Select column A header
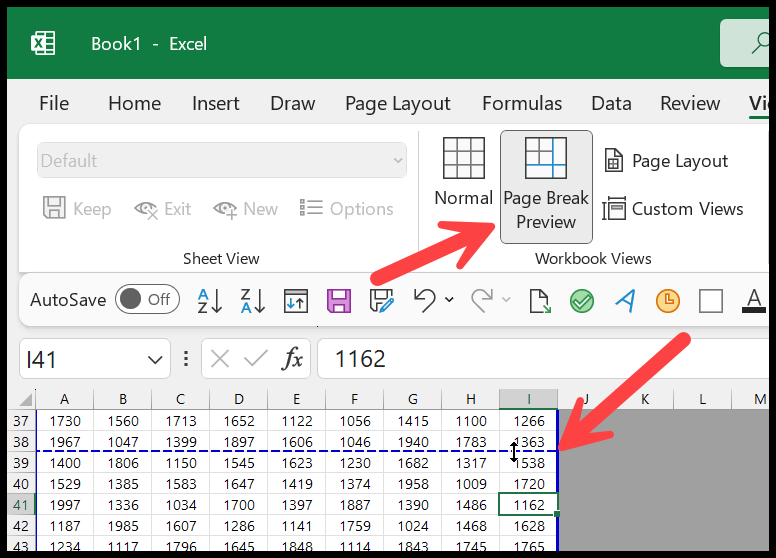Image resolution: width=776 pixels, height=558 pixels. pos(65,399)
